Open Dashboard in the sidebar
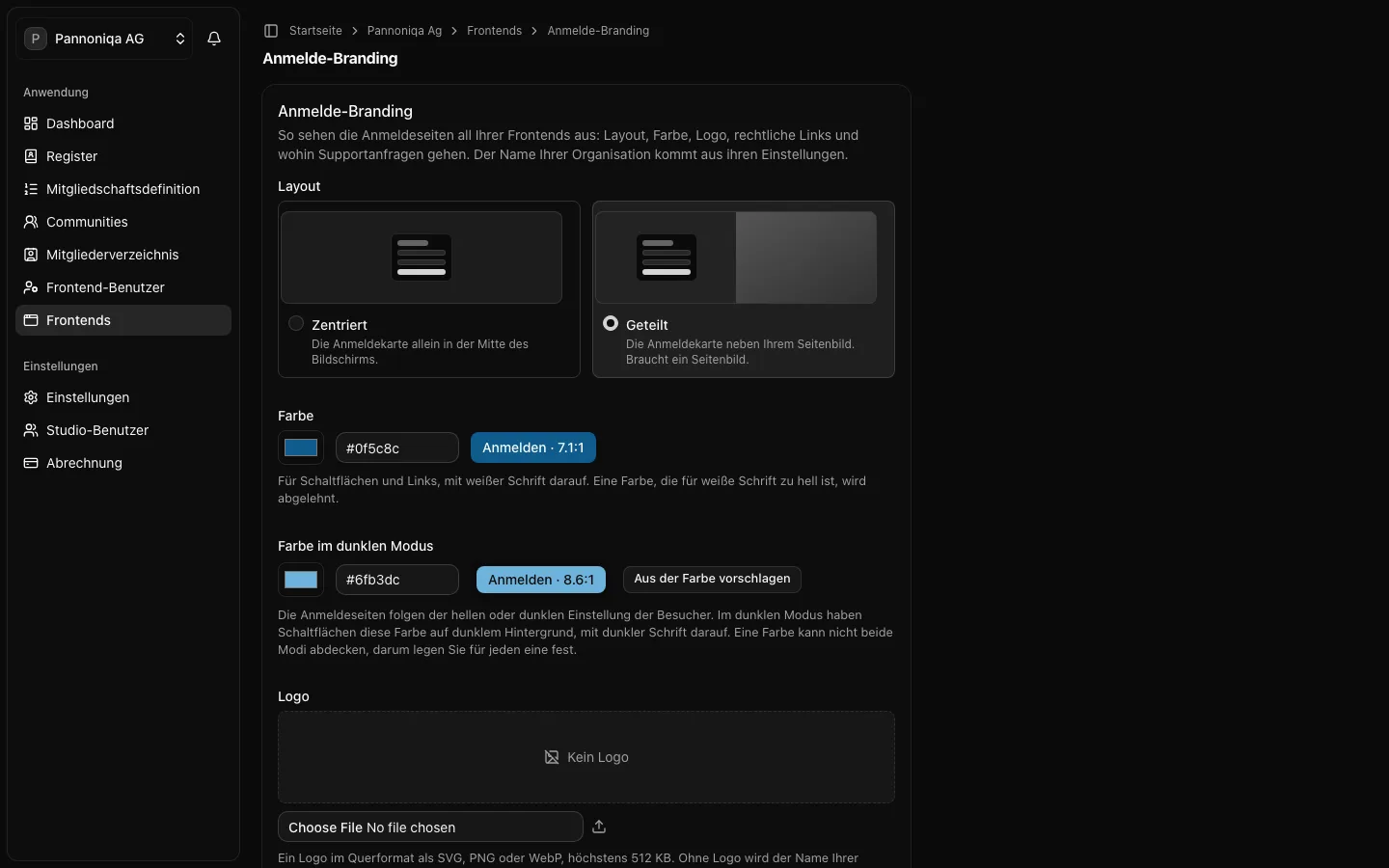Viewport: 1389px width, 868px height. pyautogui.click(x=123, y=123)
